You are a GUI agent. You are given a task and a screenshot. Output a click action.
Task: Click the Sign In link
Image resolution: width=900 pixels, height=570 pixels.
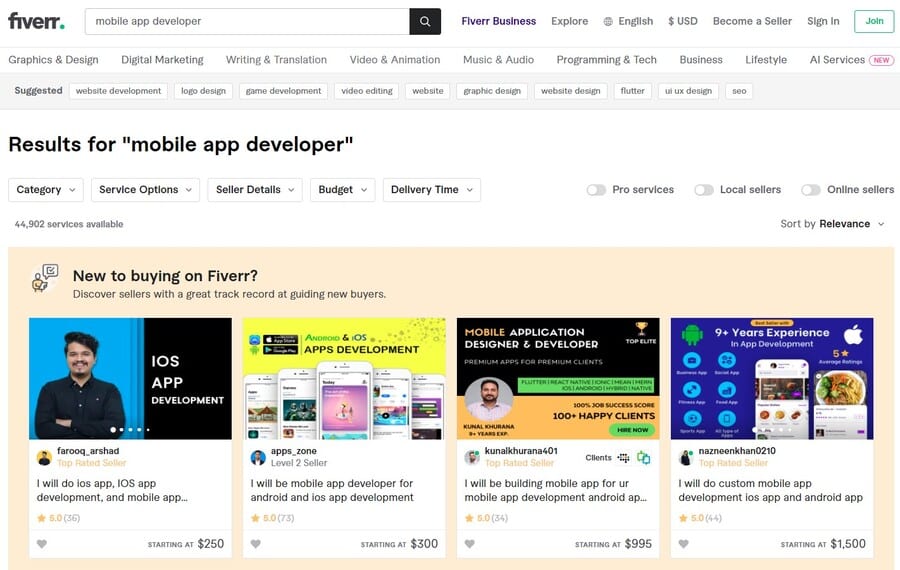tap(823, 21)
